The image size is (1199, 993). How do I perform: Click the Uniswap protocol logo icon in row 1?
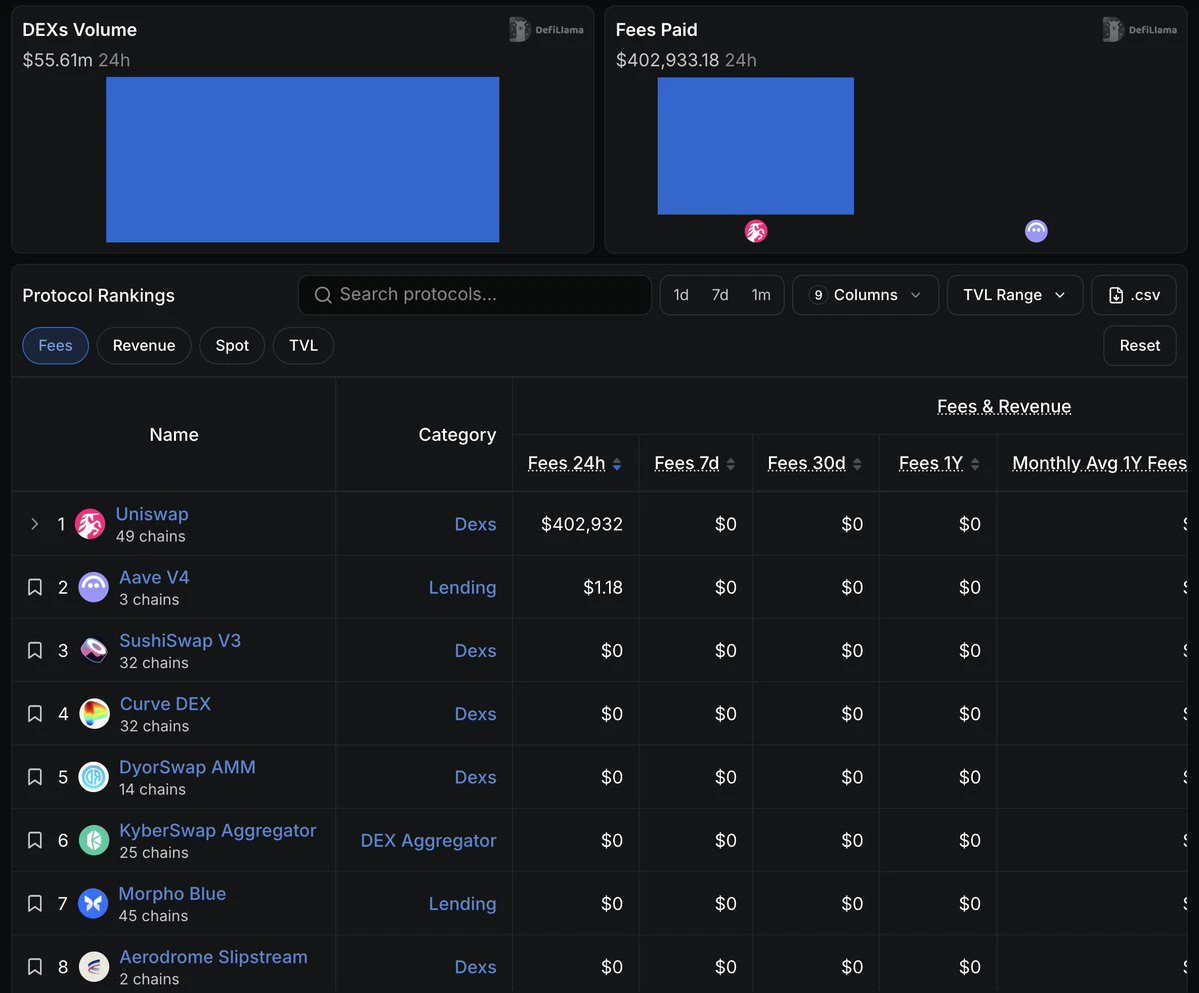(x=89, y=524)
